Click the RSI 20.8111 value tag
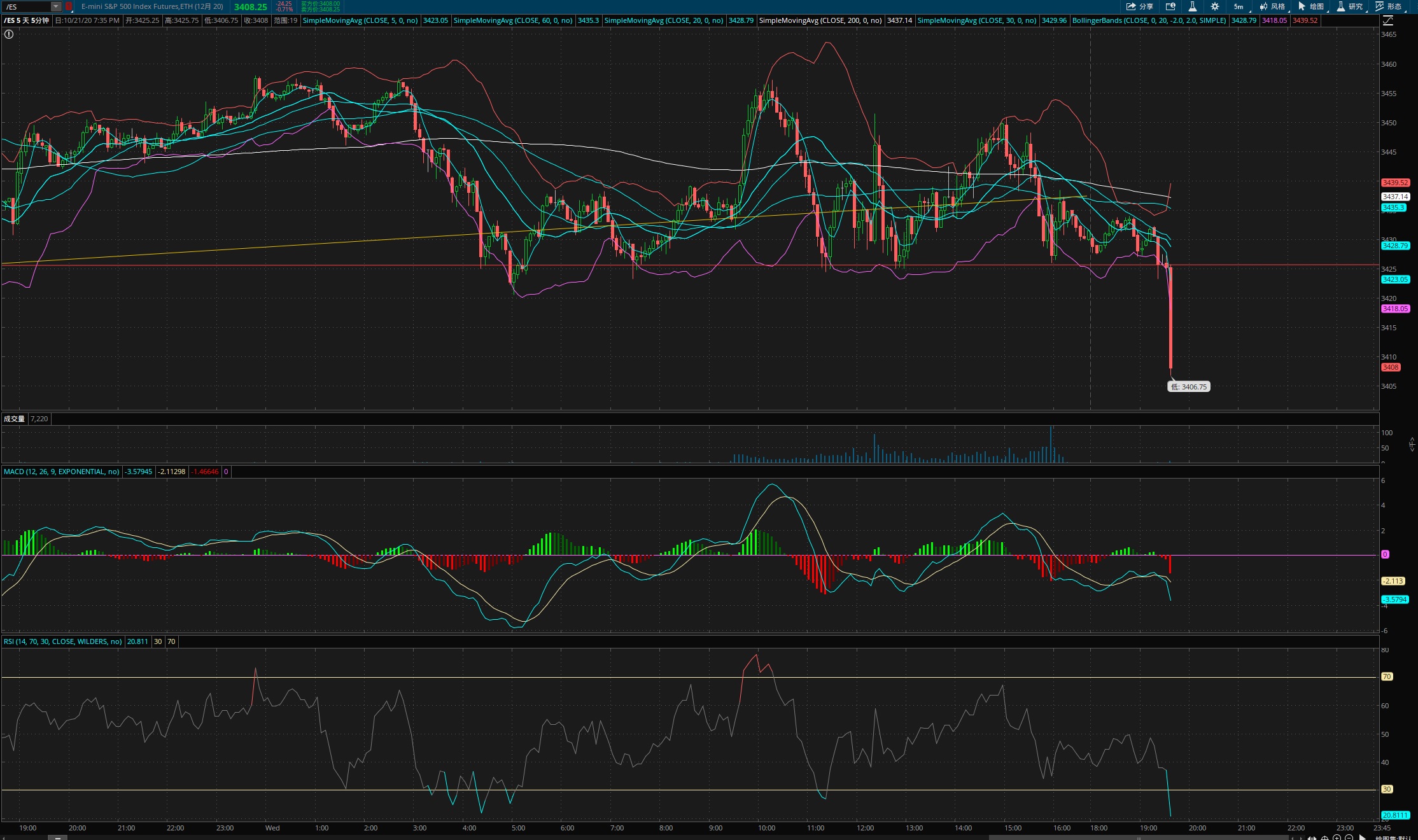Image resolution: width=1418 pixels, height=840 pixels. tap(1395, 815)
